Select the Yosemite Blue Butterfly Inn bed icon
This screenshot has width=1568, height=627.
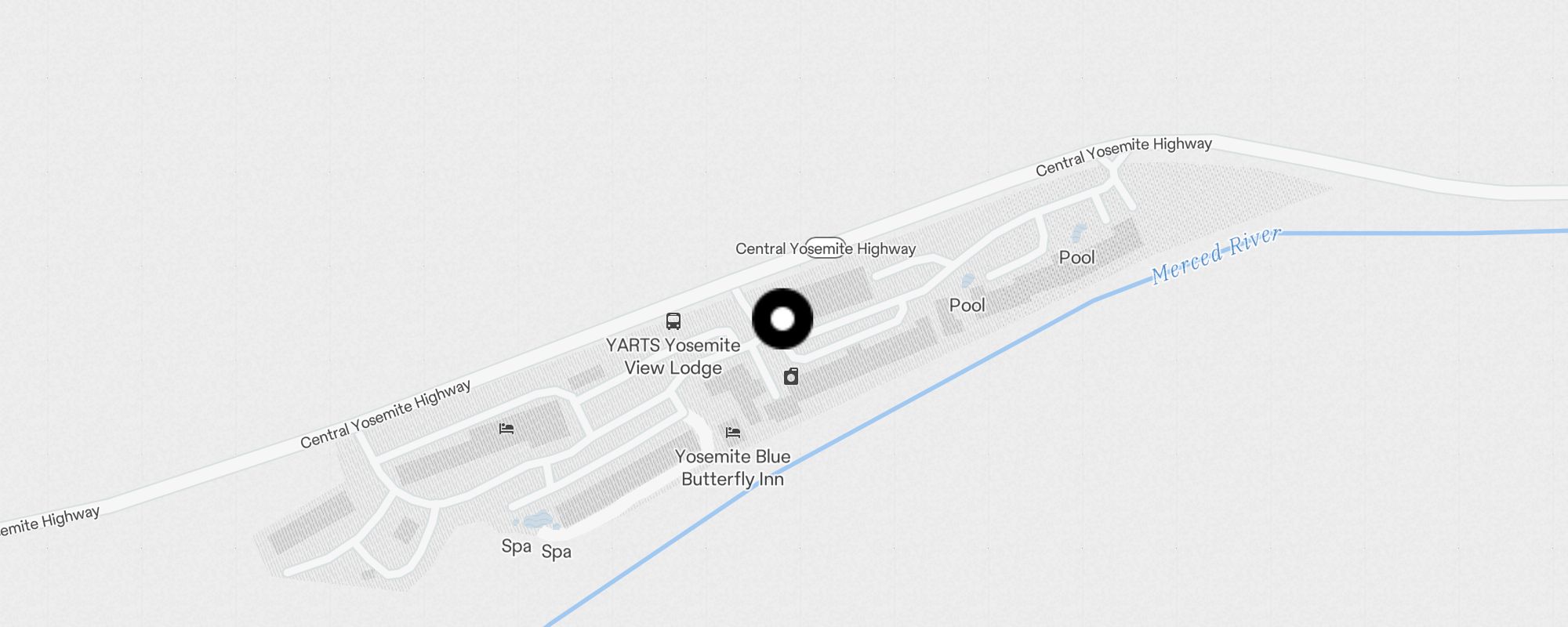click(x=733, y=432)
